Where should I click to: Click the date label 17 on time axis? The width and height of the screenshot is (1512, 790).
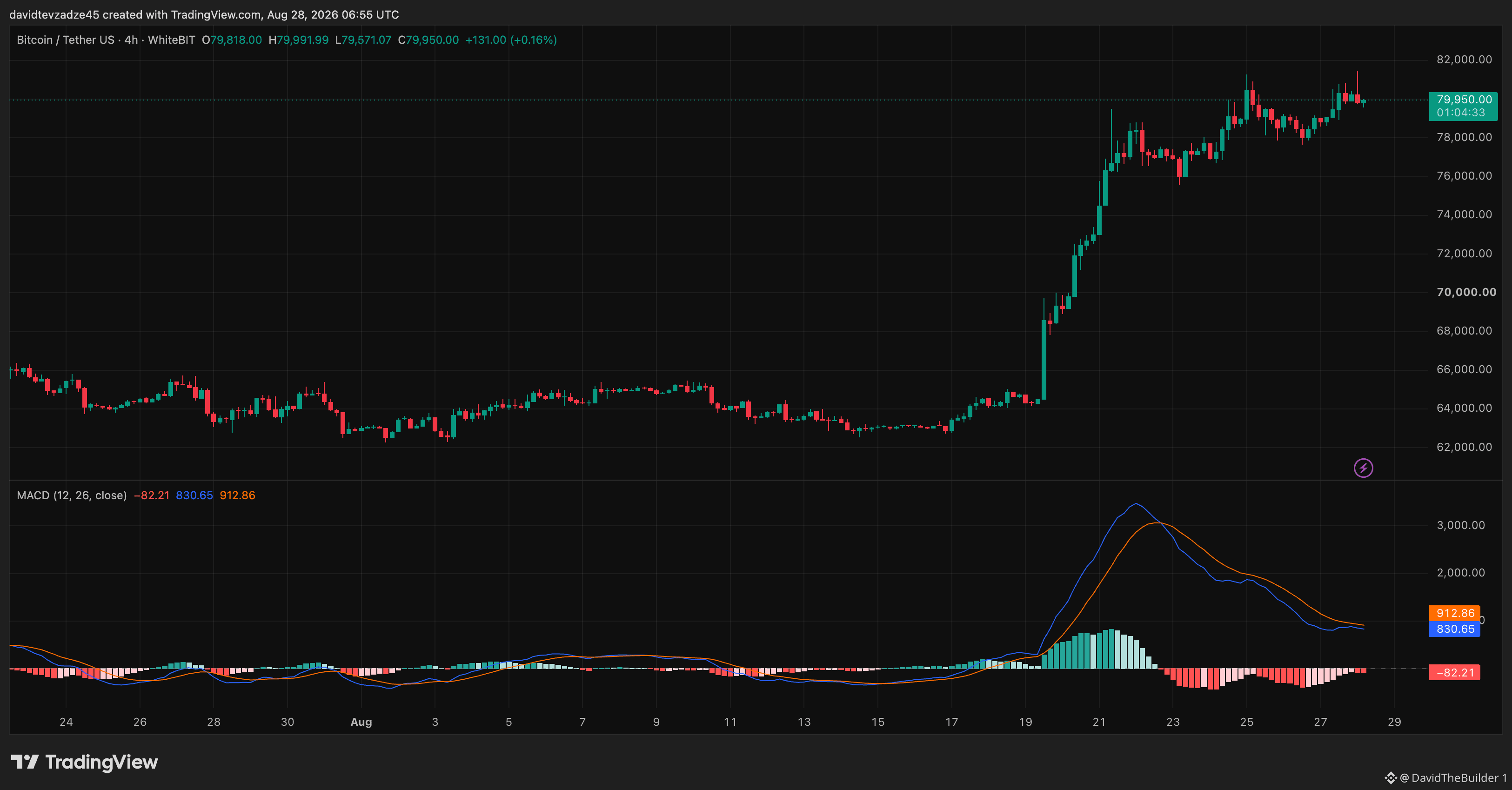[951, 722]
